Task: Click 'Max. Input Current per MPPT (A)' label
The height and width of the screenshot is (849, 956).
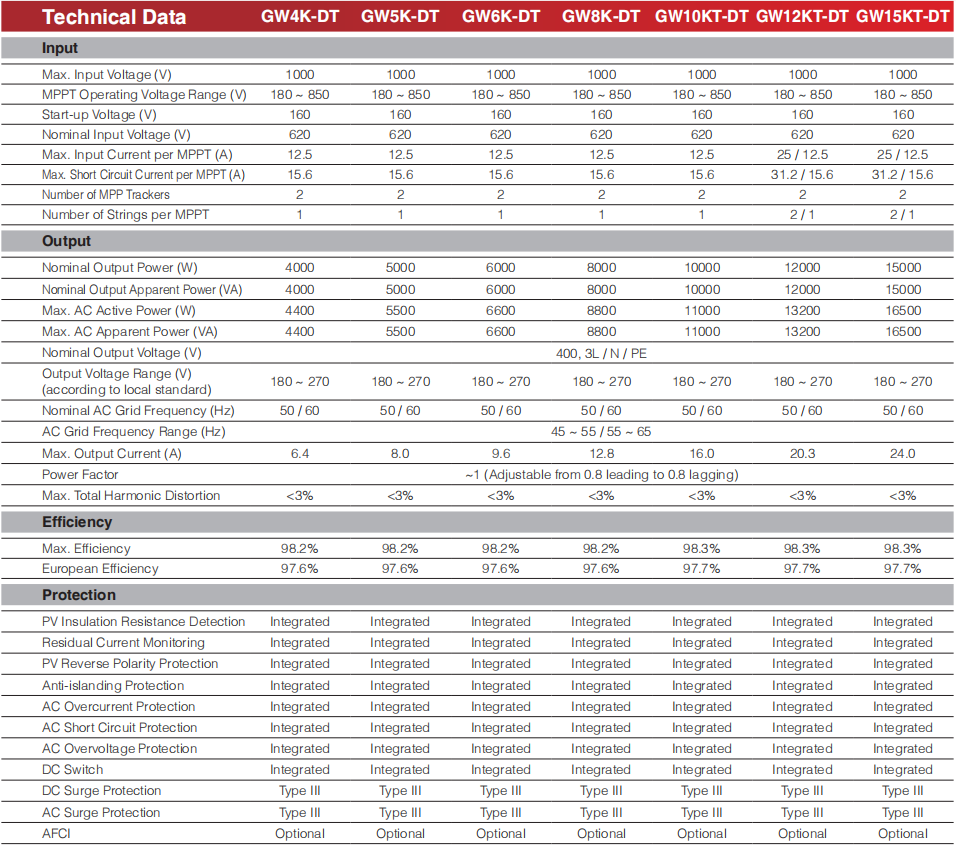Action: (137, 155)
